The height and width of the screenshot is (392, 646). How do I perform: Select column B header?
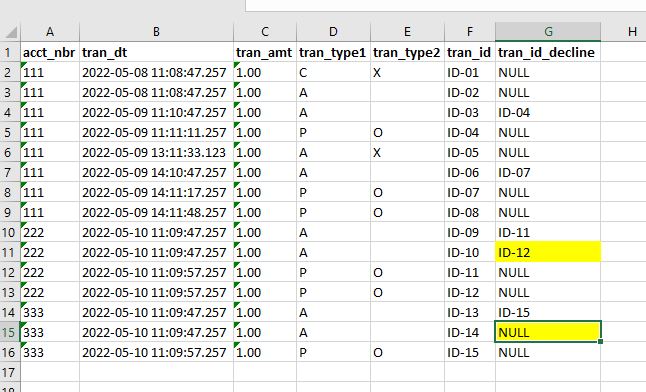pos(157,32)
